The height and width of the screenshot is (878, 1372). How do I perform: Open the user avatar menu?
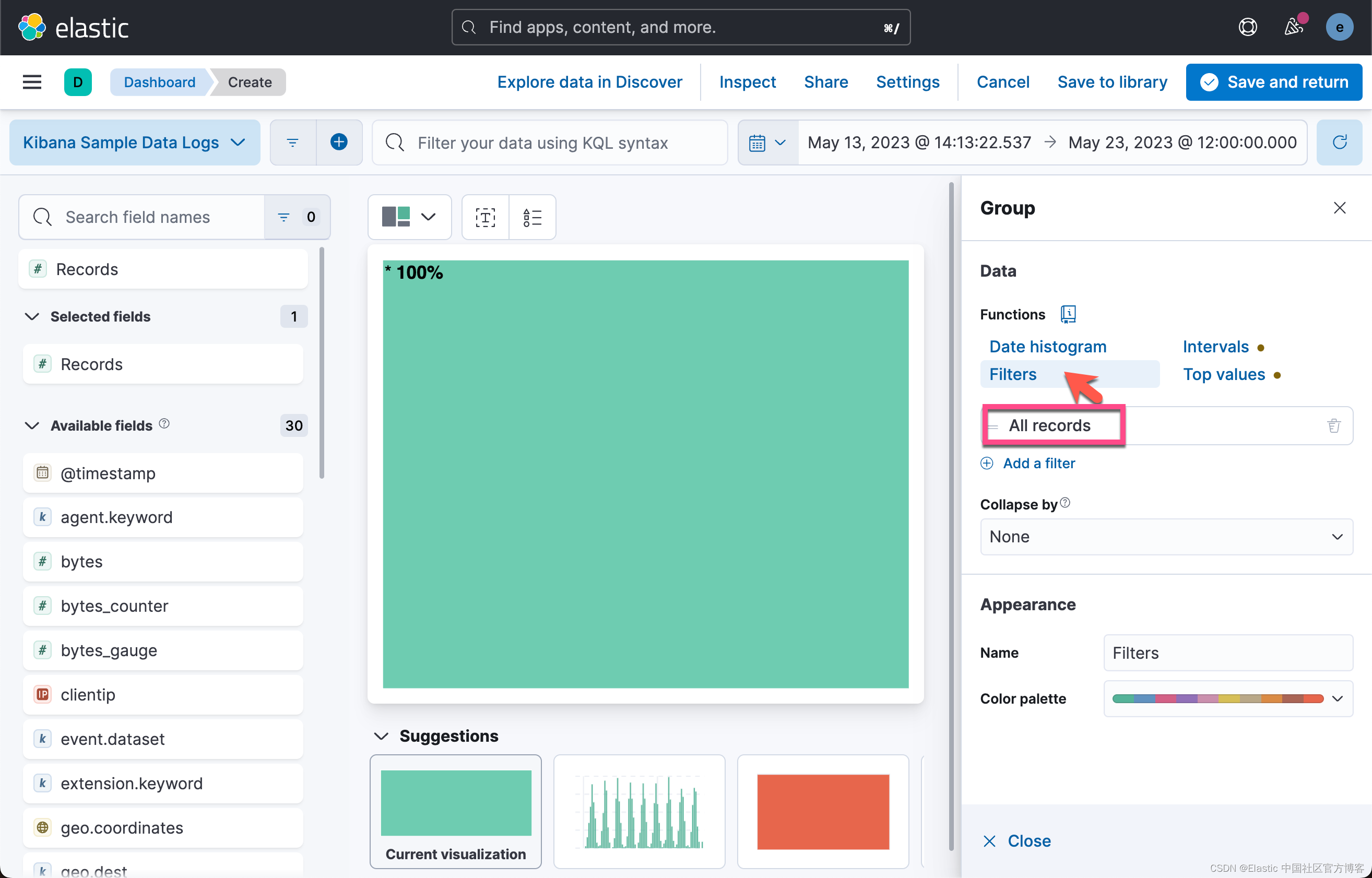(x=1339, y=27)
